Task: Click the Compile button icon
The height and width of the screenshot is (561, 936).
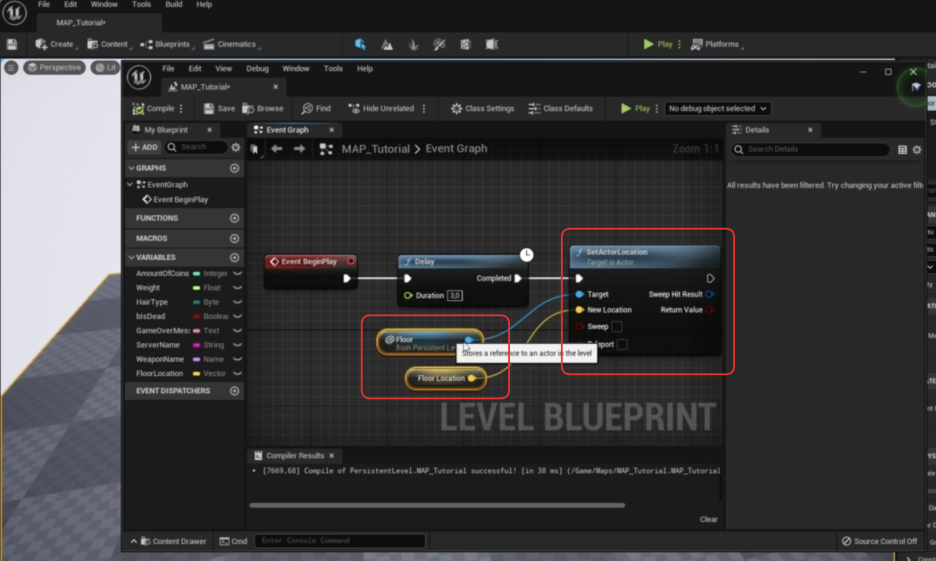Action: 138,109
